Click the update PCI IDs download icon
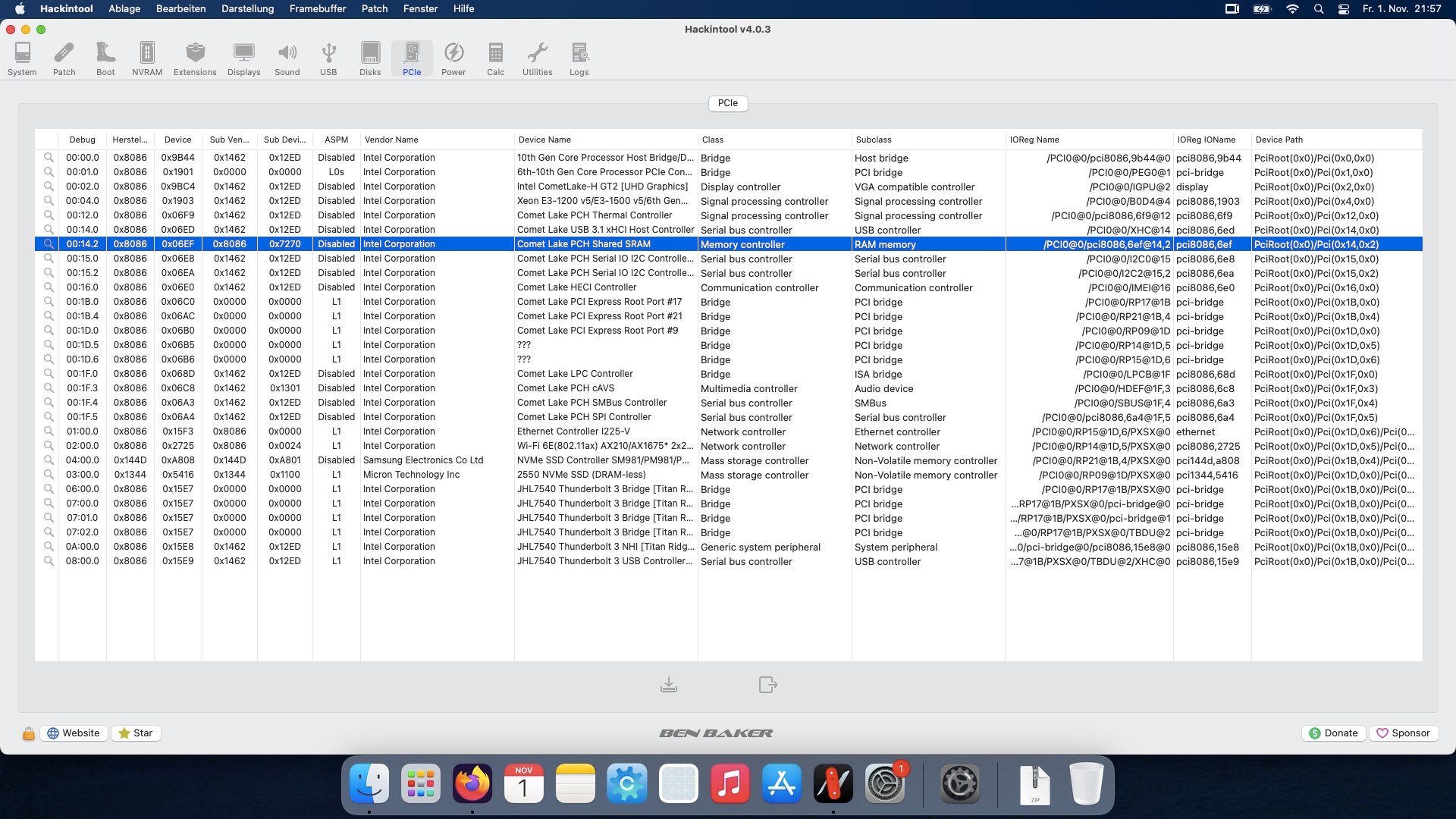This screenshot has width=1456, height=819. 668,685
